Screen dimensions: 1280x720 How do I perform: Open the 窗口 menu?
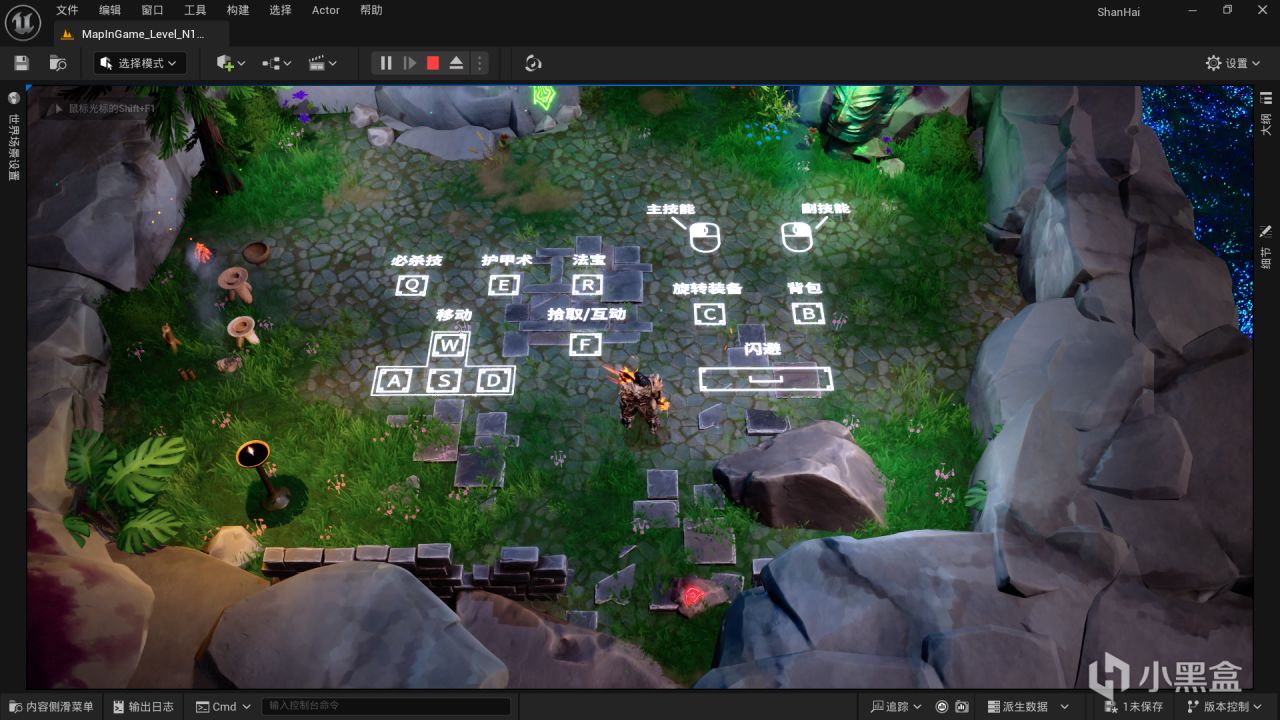coord(152,10)
